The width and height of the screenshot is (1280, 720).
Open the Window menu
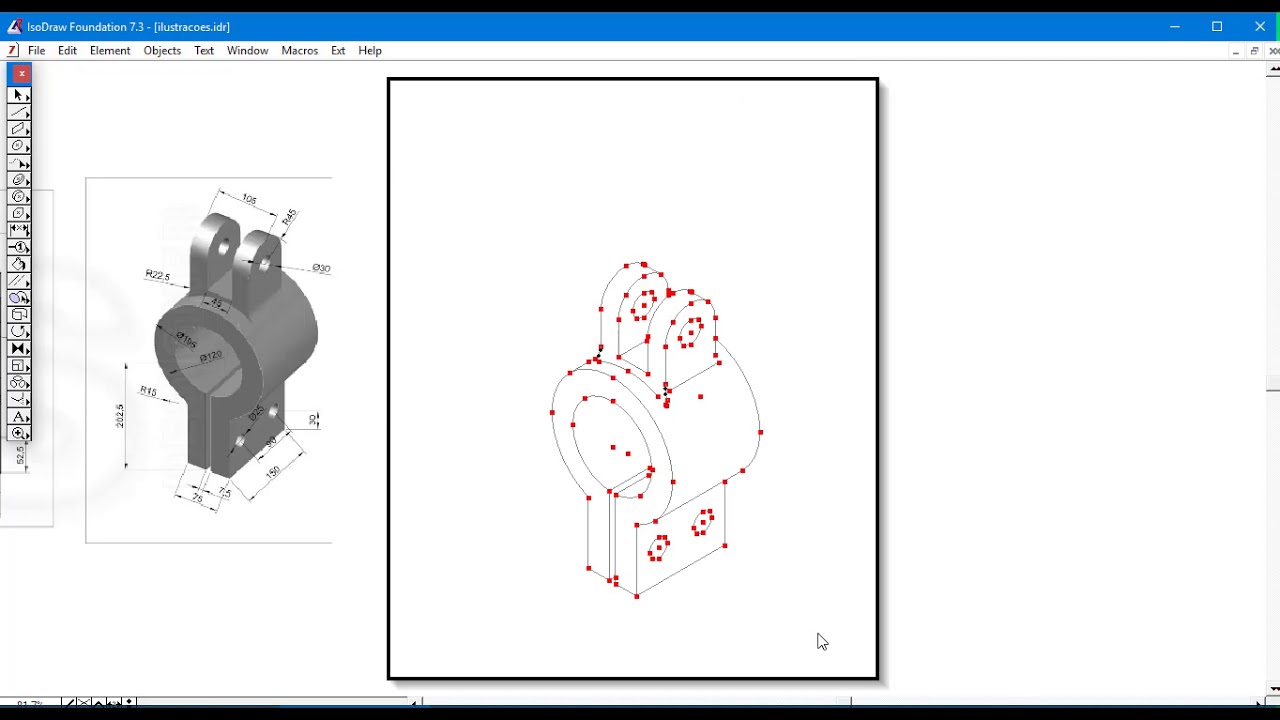[x=247, y=50]
